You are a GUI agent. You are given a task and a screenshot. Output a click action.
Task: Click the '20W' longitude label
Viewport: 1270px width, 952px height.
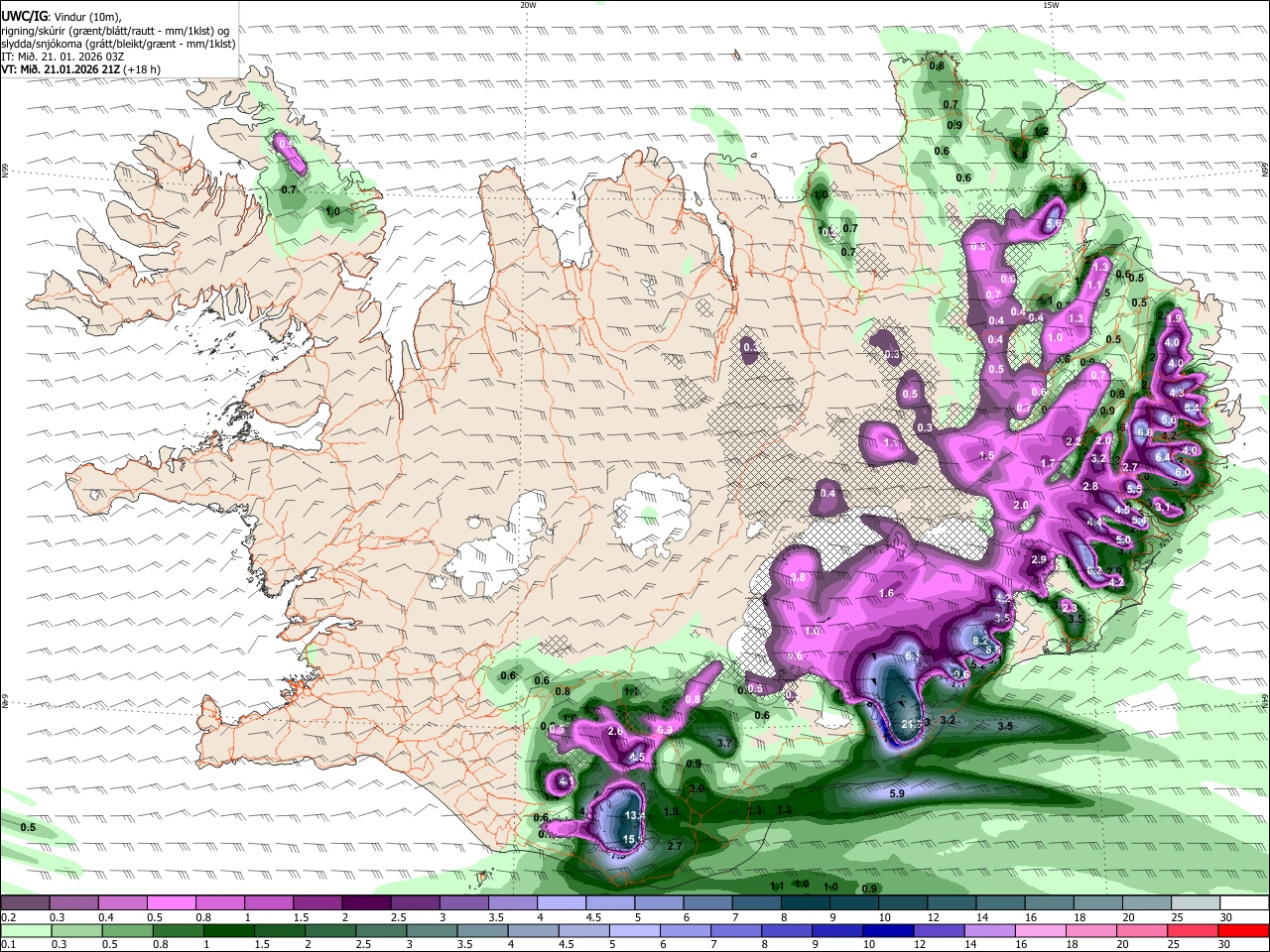pos(528,5)
